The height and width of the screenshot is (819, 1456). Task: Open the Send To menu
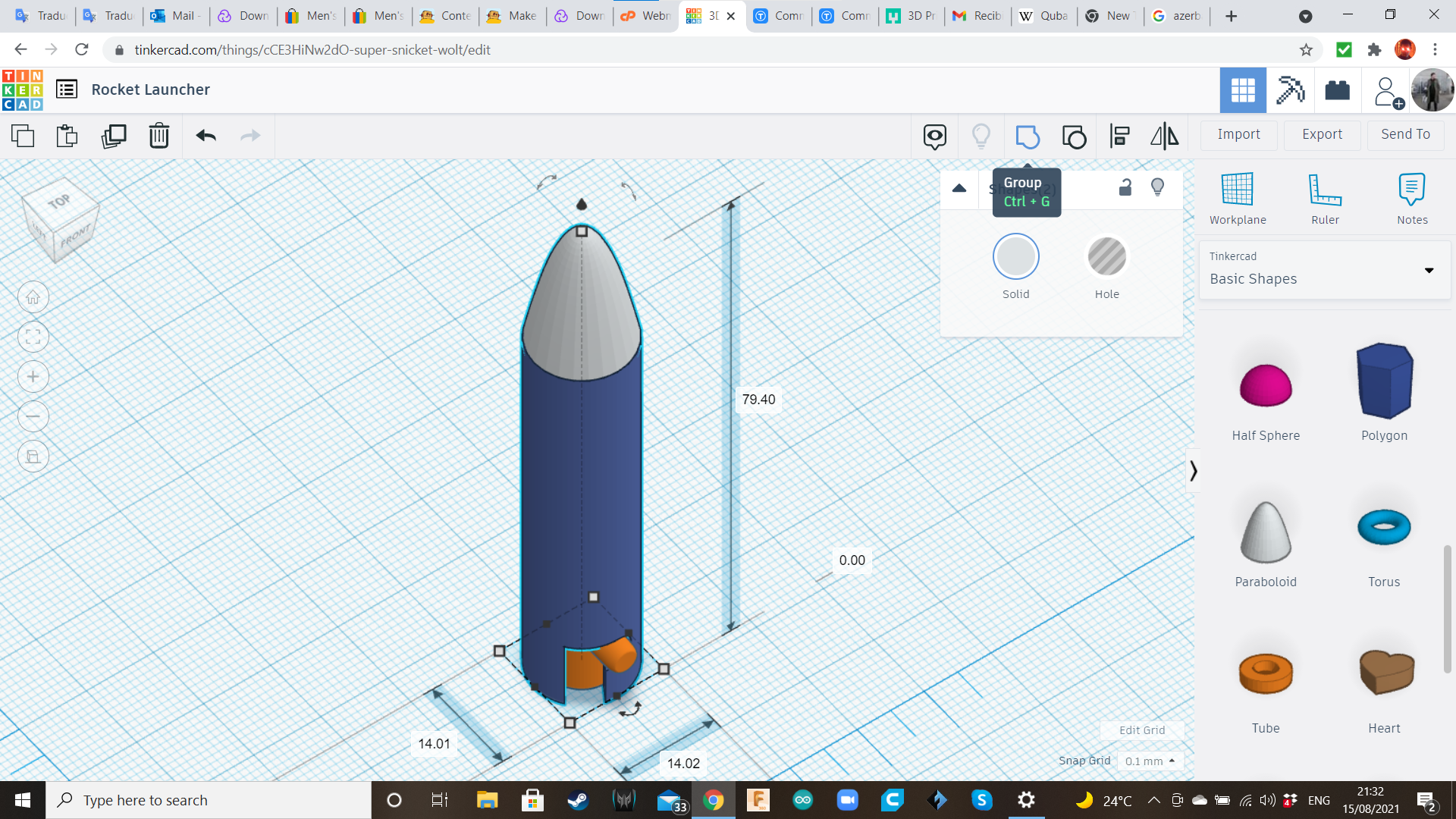point(1405,134)
